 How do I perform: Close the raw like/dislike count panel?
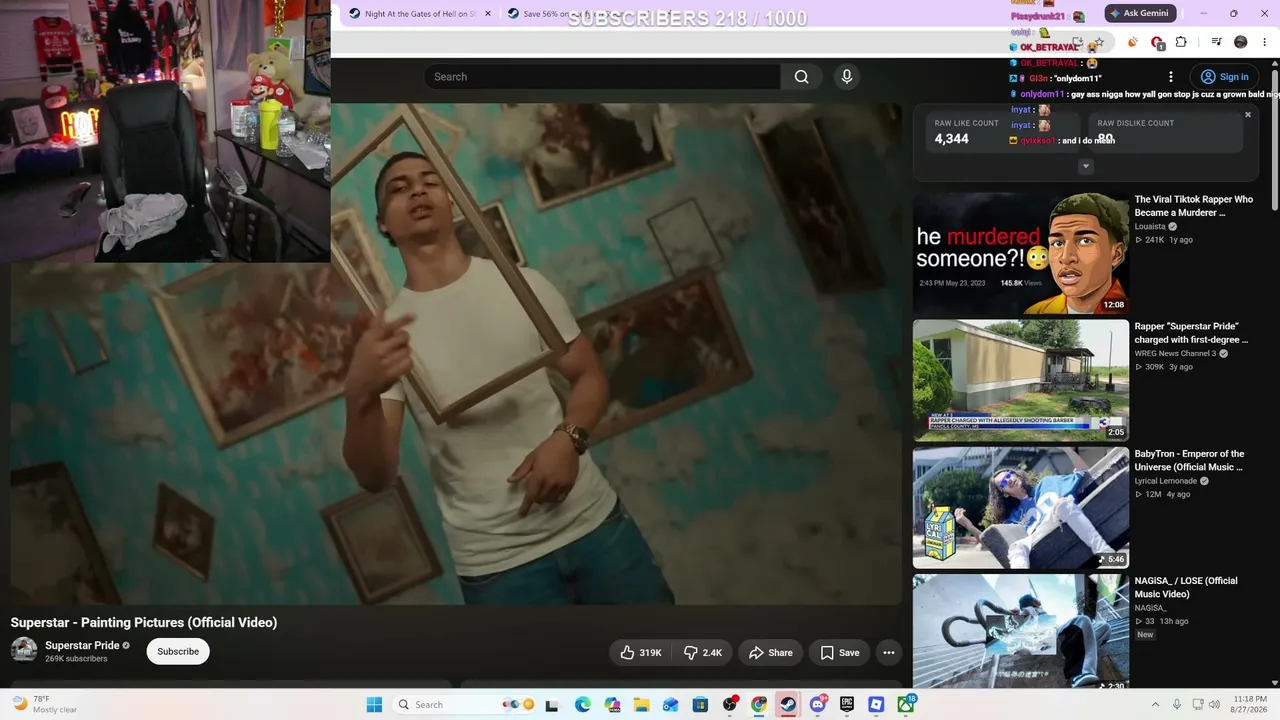(x=1247, y=115)
